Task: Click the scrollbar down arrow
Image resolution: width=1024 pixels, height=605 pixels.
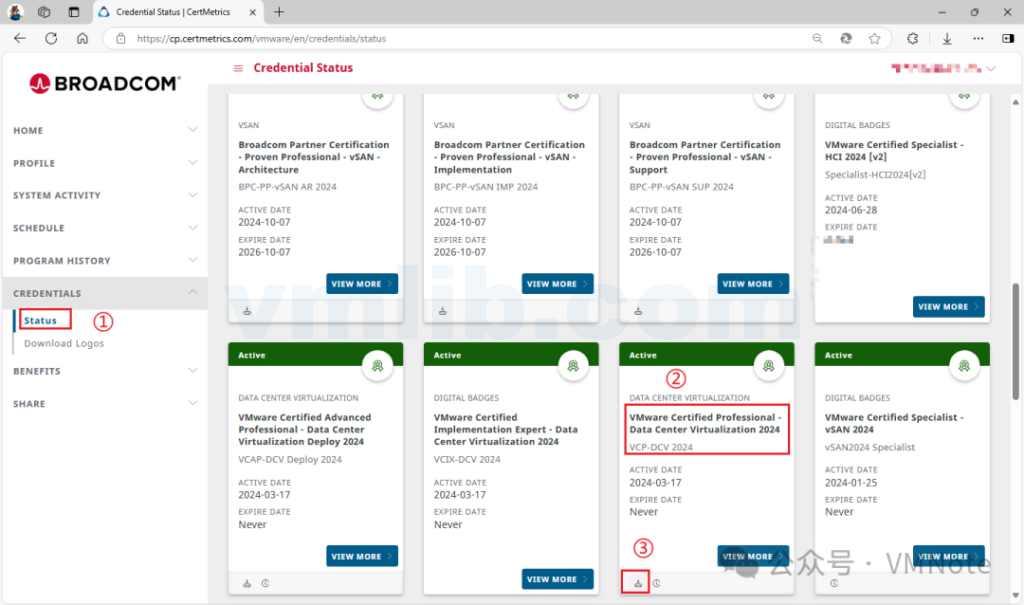Action: [1015, 595]
